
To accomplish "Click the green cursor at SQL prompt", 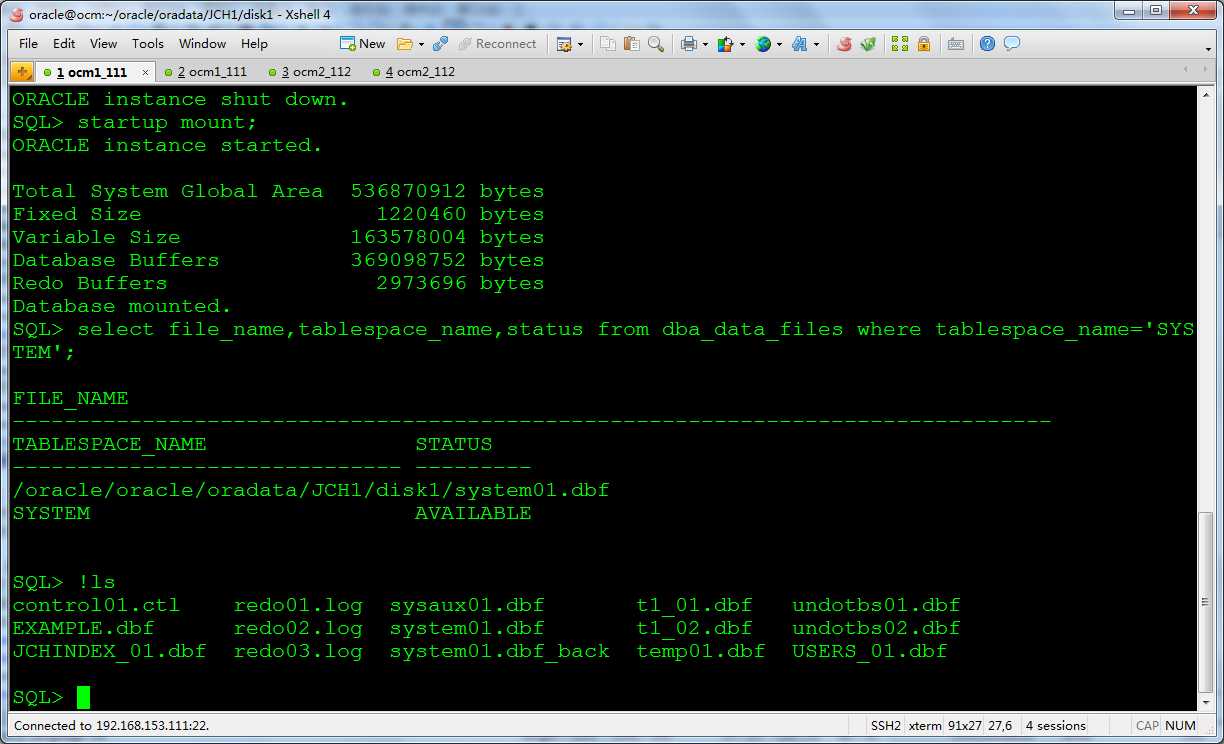I will [x=83, y=697].
